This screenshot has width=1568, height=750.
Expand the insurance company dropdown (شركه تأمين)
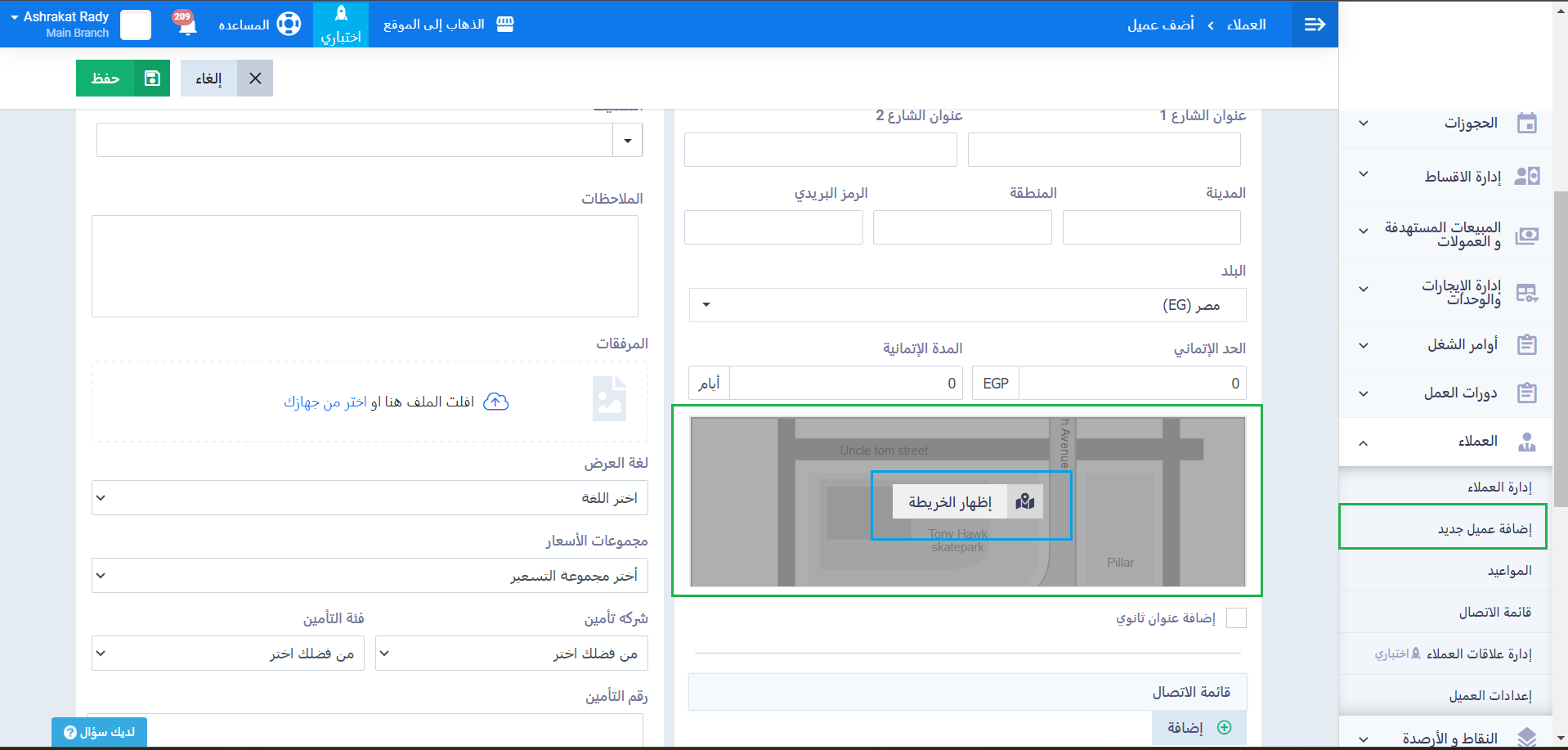click(x=511, y=653)
